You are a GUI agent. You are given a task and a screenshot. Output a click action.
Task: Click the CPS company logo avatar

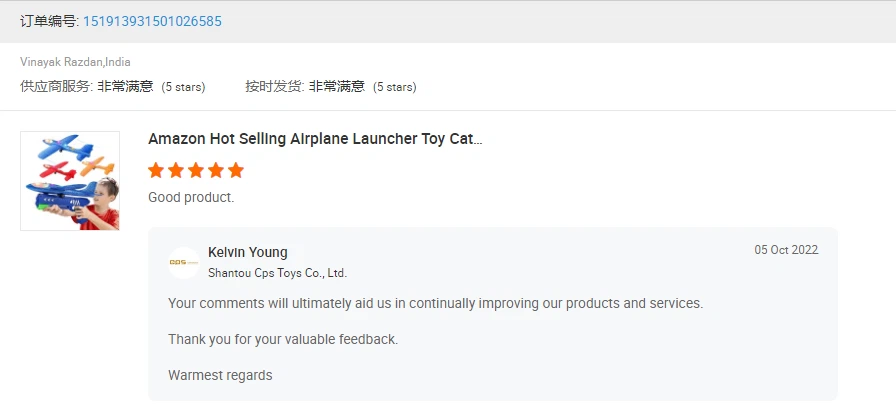(x=184, y=263)
